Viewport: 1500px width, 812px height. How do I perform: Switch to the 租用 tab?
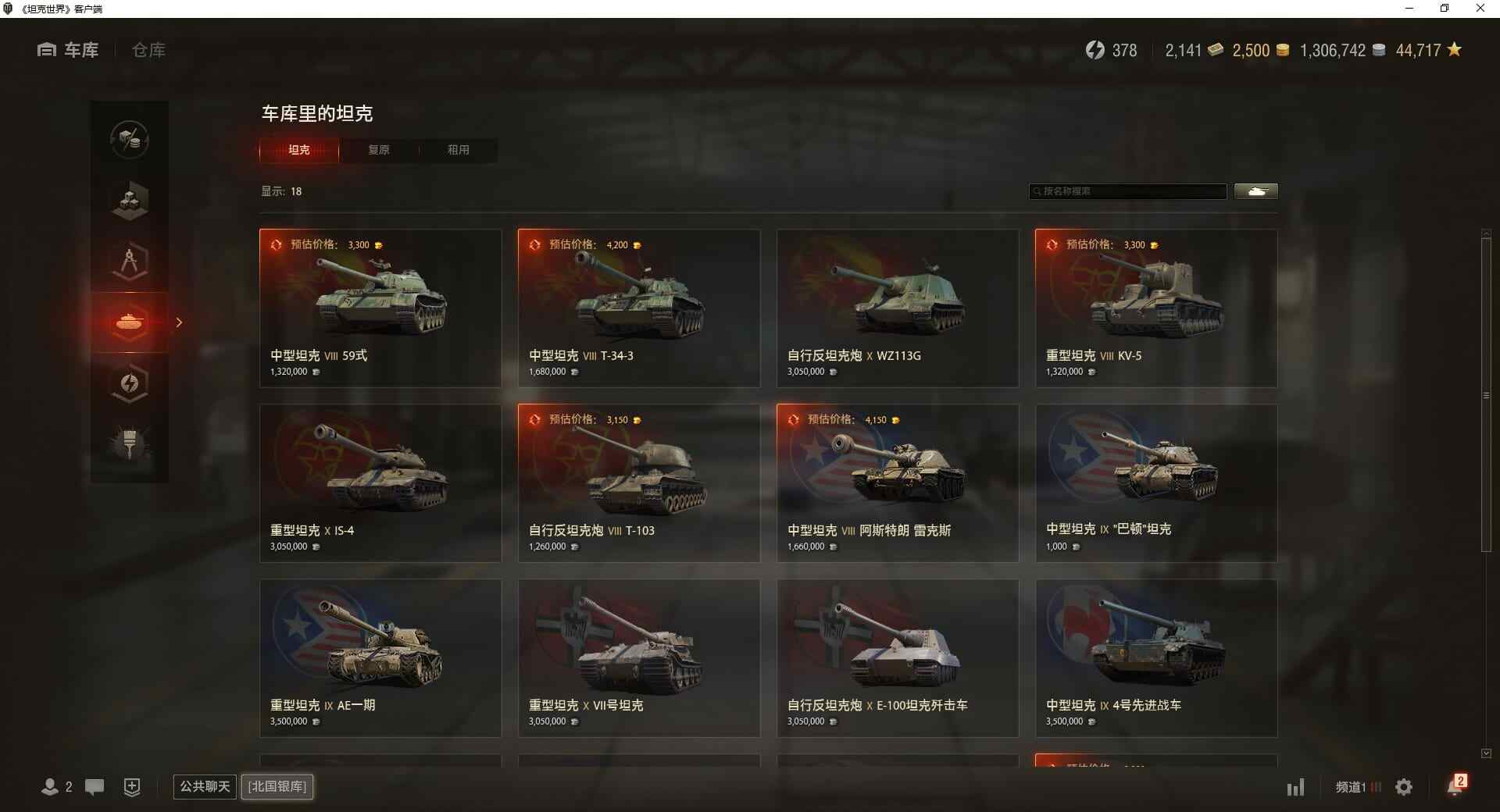[x=459, y=150]
